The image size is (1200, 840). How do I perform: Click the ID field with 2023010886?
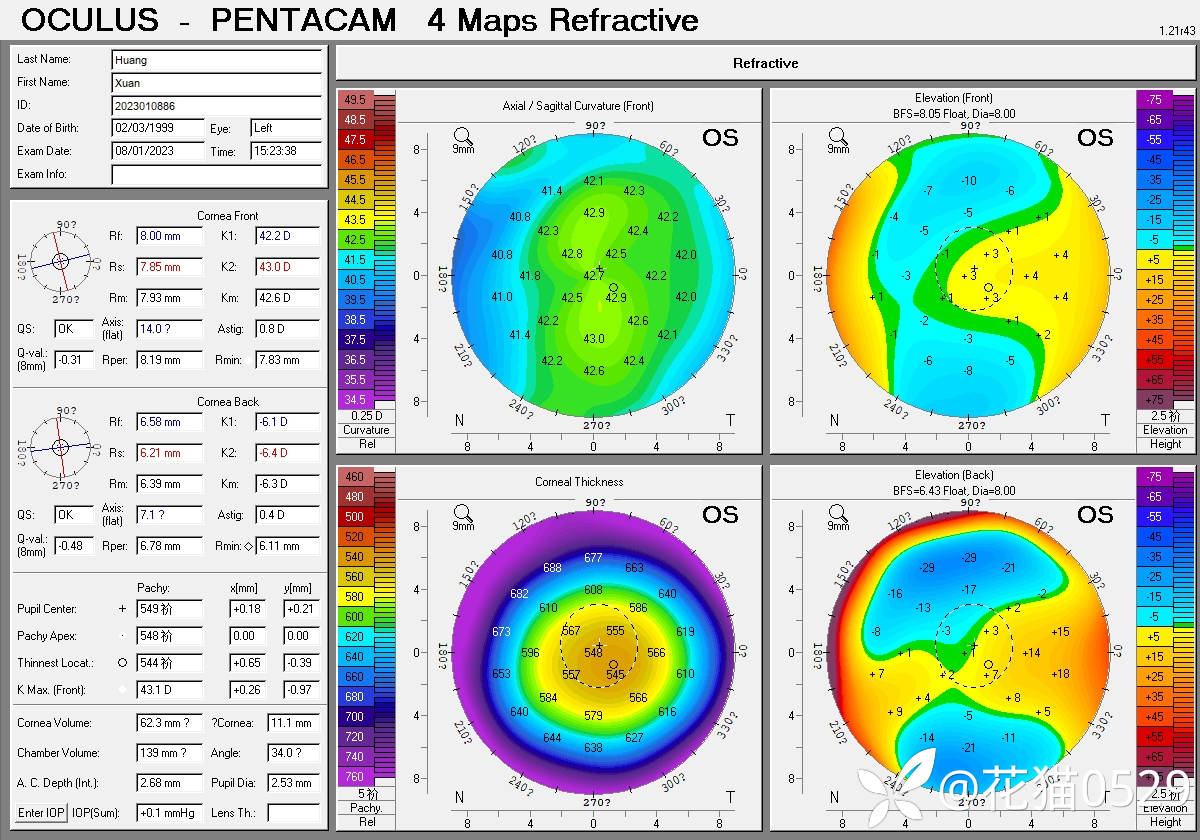[x=217, y=105]
